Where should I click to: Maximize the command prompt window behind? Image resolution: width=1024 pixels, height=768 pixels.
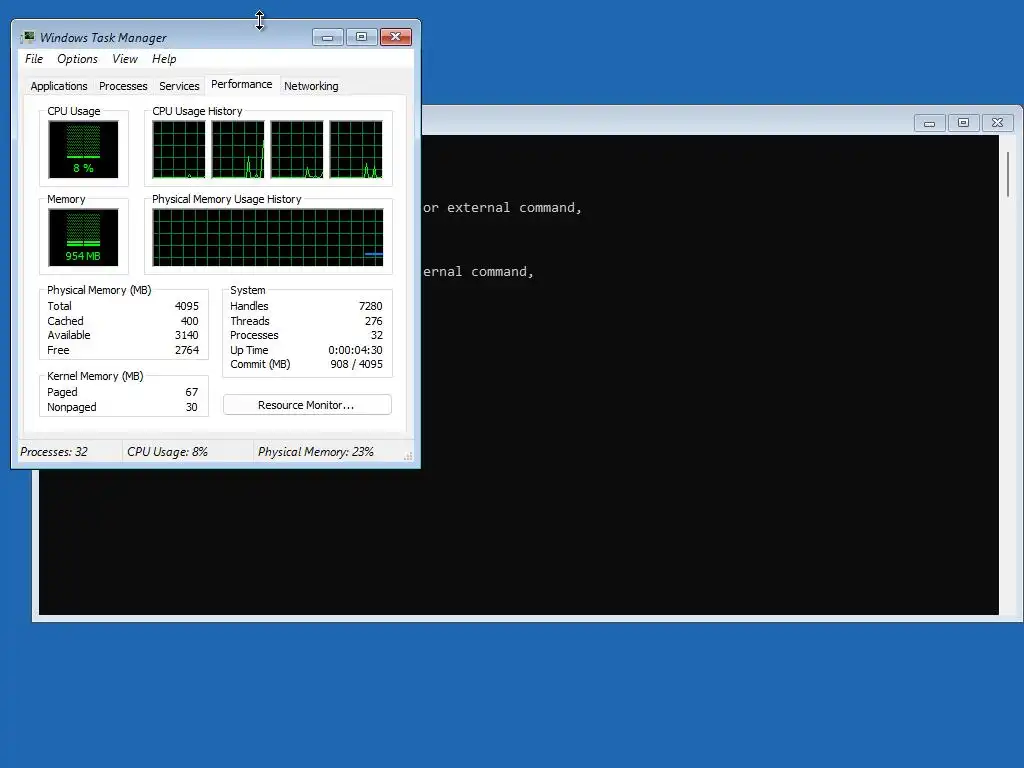(963, 123)
